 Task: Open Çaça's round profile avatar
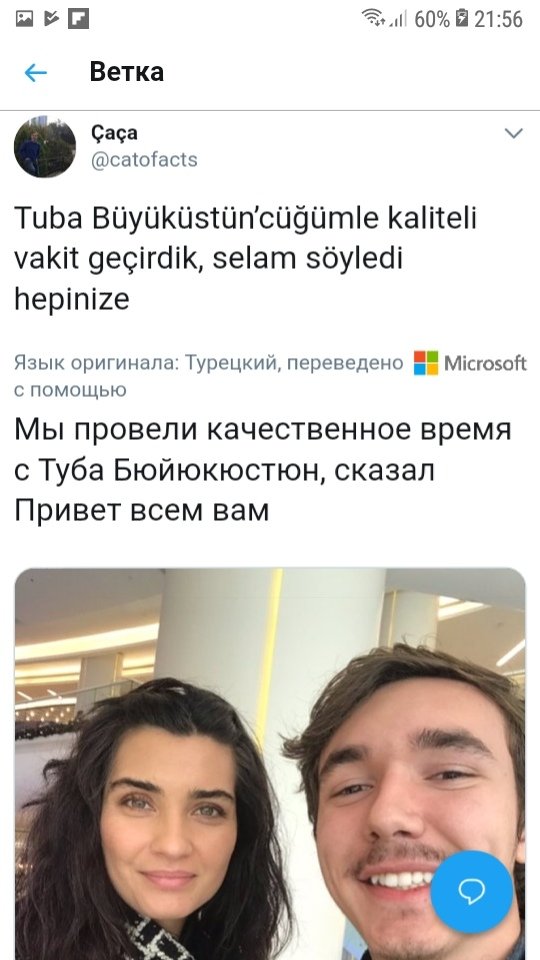coord(45,147)
